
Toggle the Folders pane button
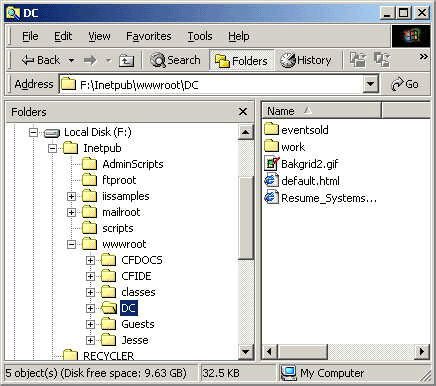point(241,61)
